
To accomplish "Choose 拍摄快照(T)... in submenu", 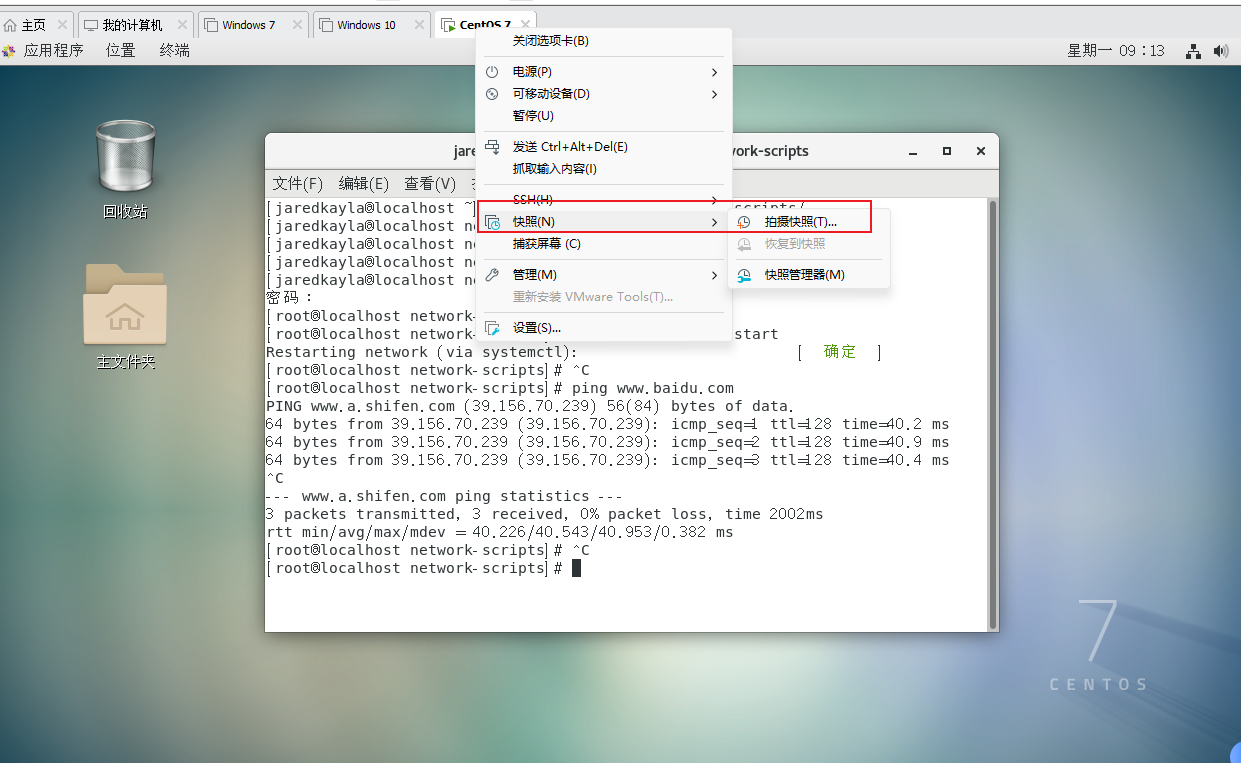I will point(808,222).
